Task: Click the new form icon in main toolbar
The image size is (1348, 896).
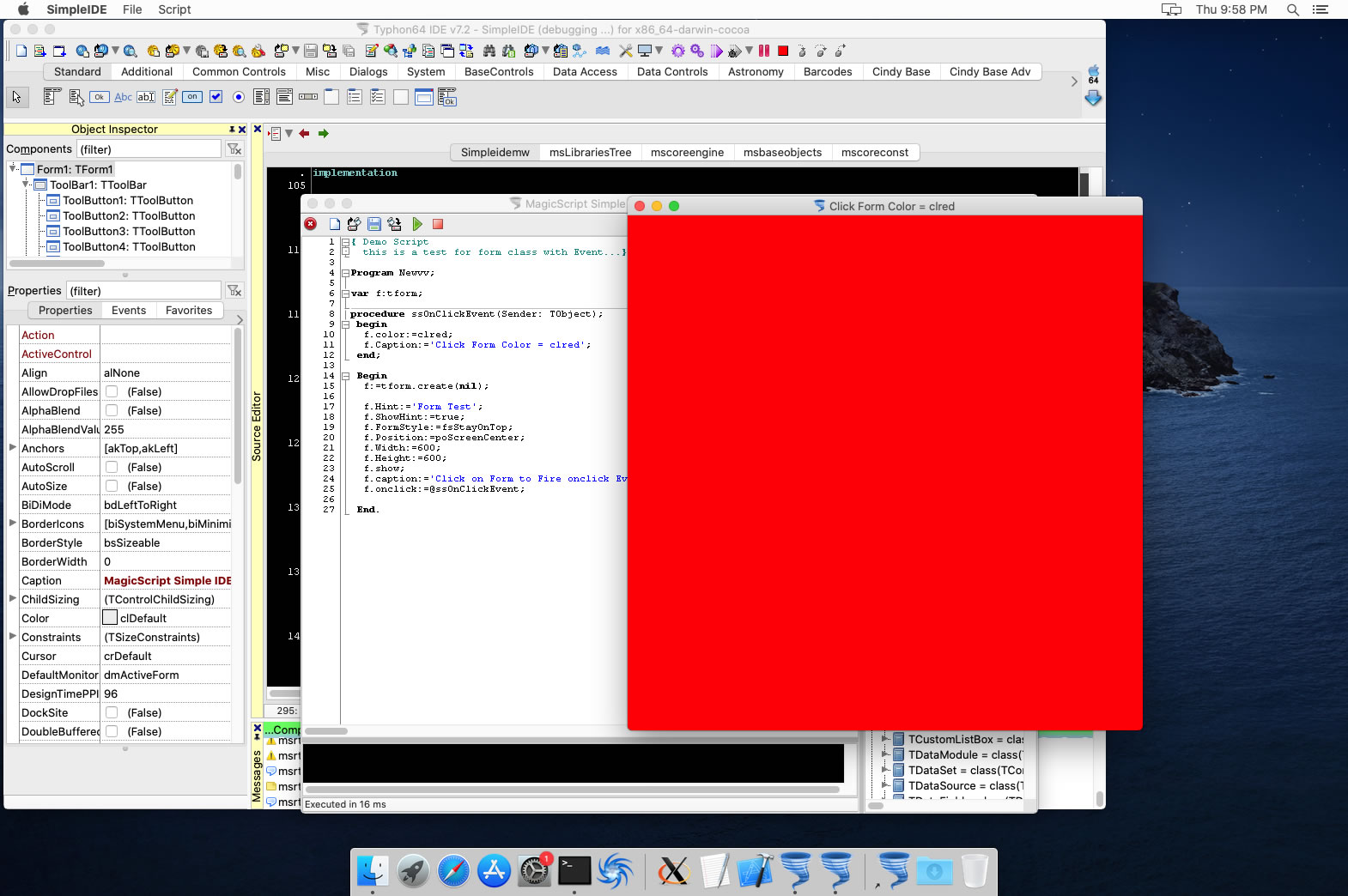Action: pos(59,51)
